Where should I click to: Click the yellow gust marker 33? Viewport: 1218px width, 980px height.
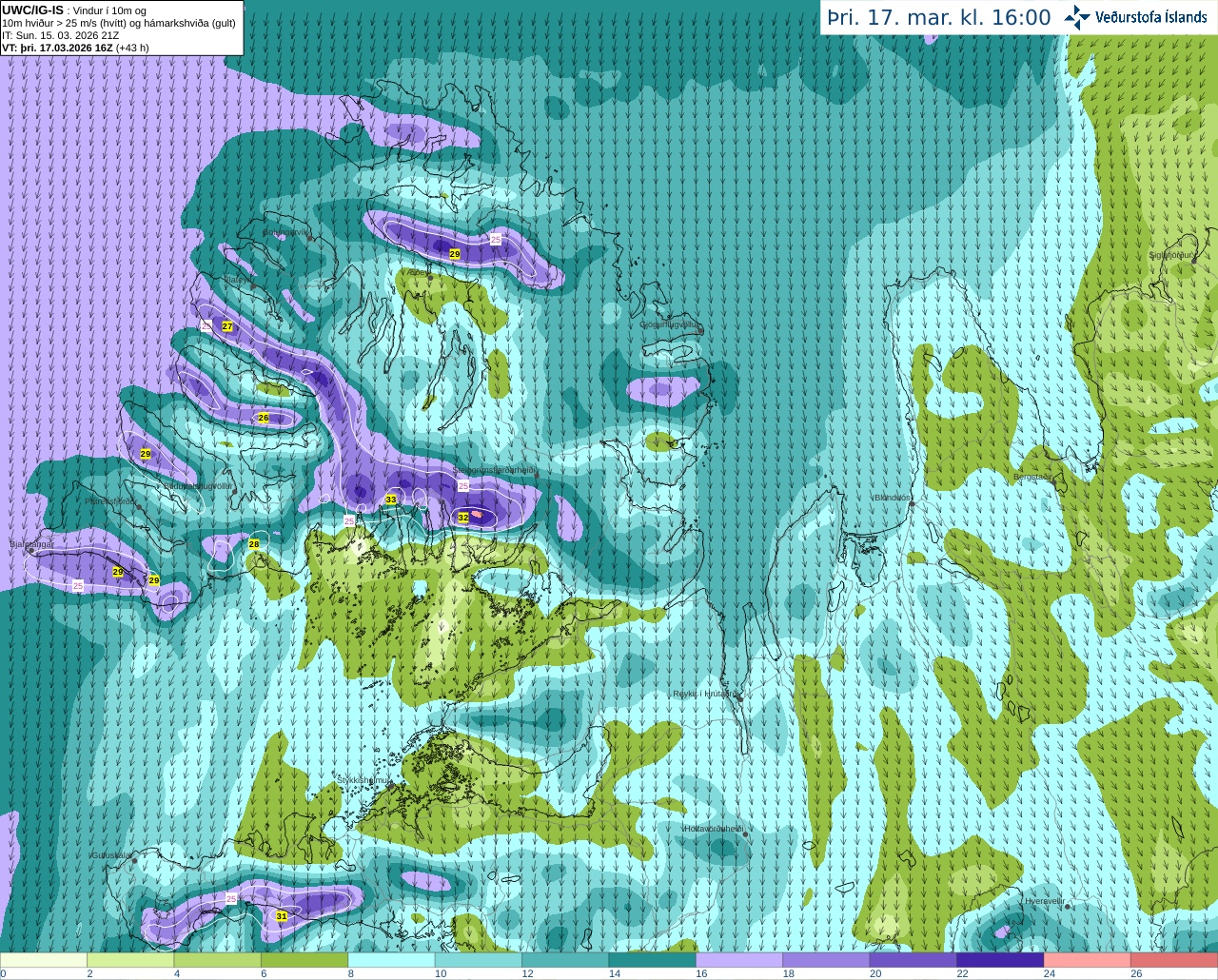tap(391, 500)
